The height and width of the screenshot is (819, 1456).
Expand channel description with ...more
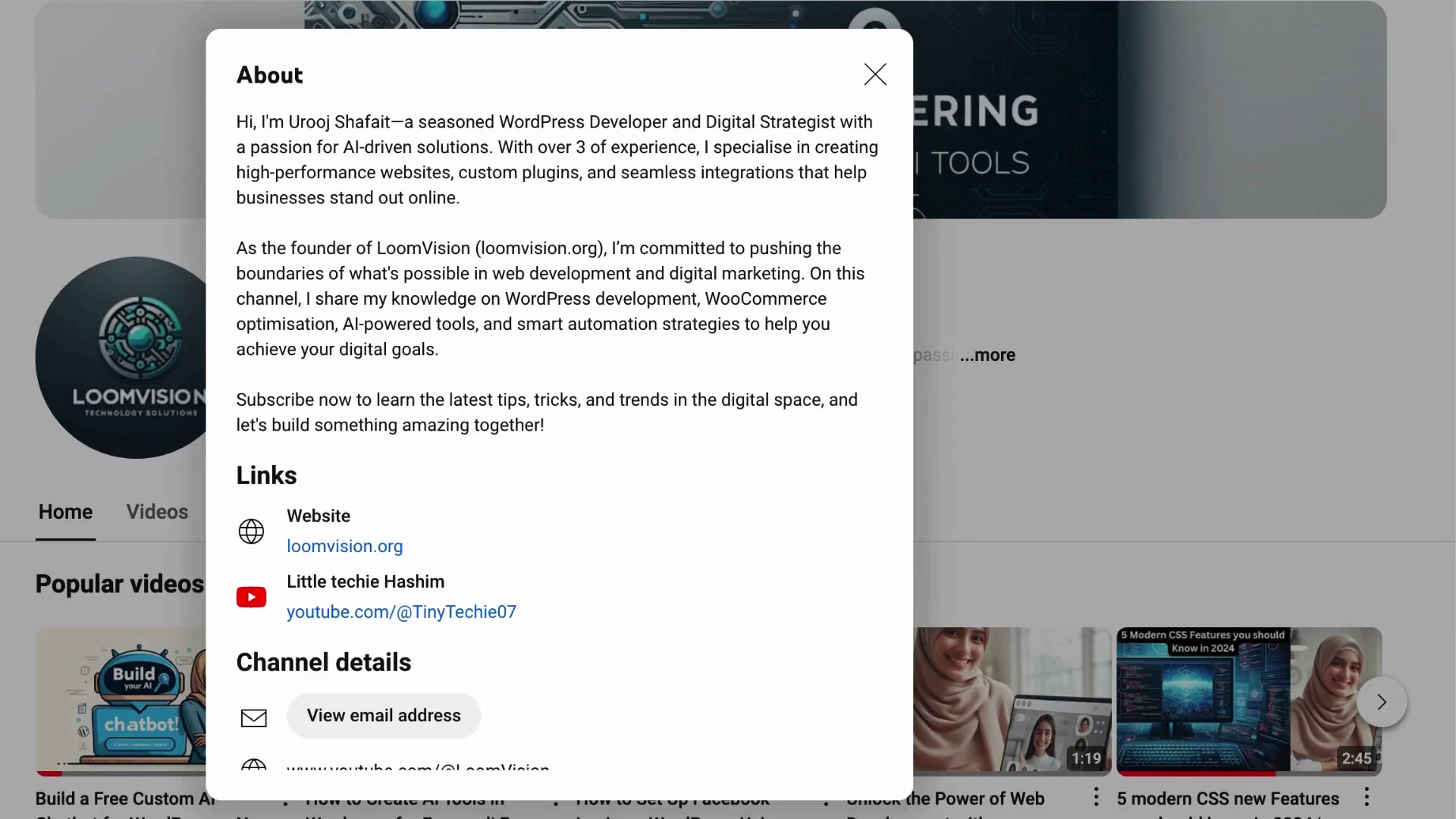tap(987, 355)
